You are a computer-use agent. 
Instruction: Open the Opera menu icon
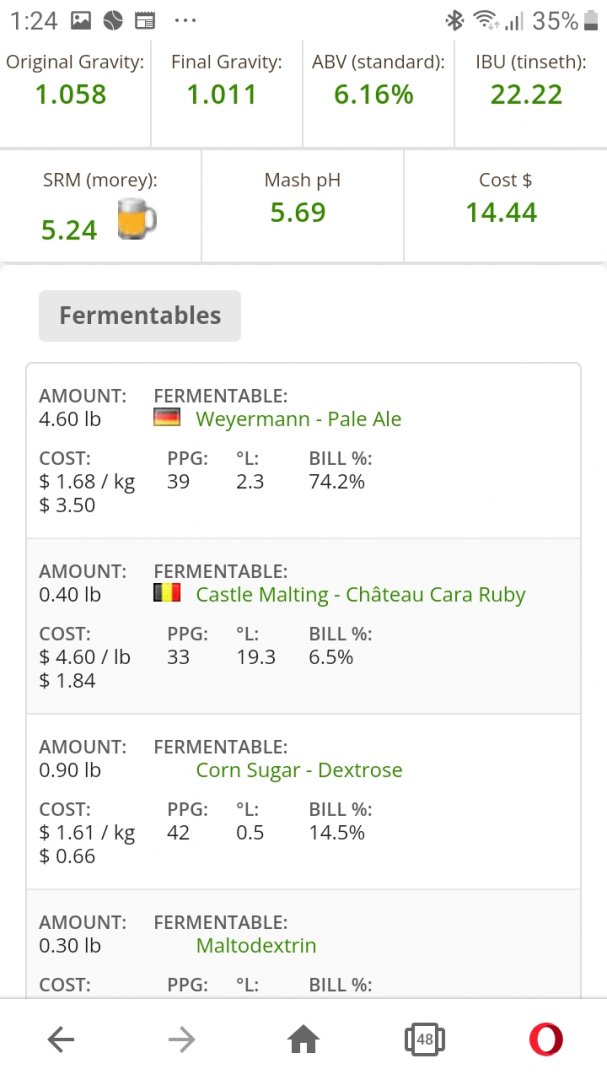(x=546, y=1039)
